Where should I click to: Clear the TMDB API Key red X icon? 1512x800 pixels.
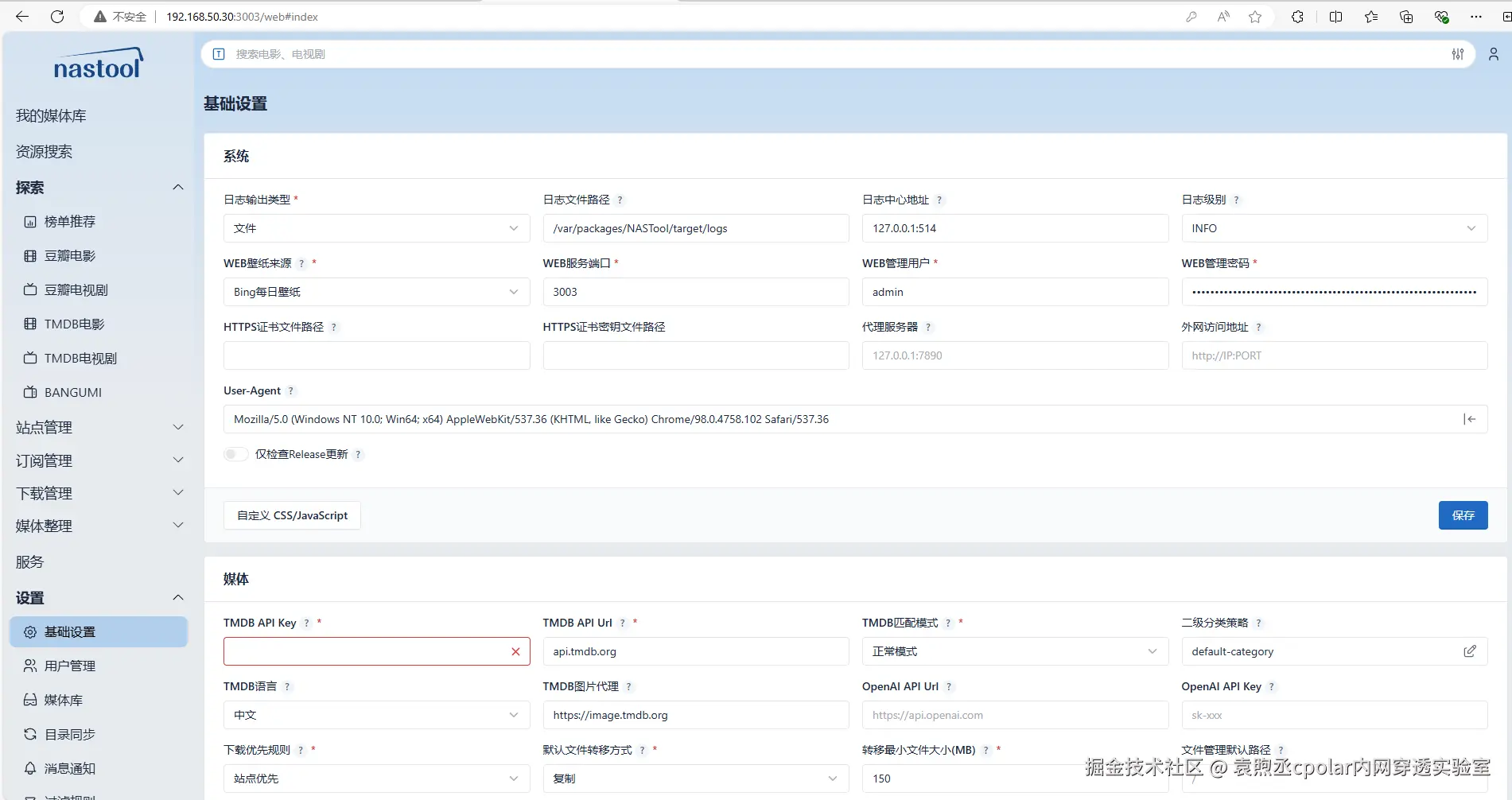(x=515, y=651)
